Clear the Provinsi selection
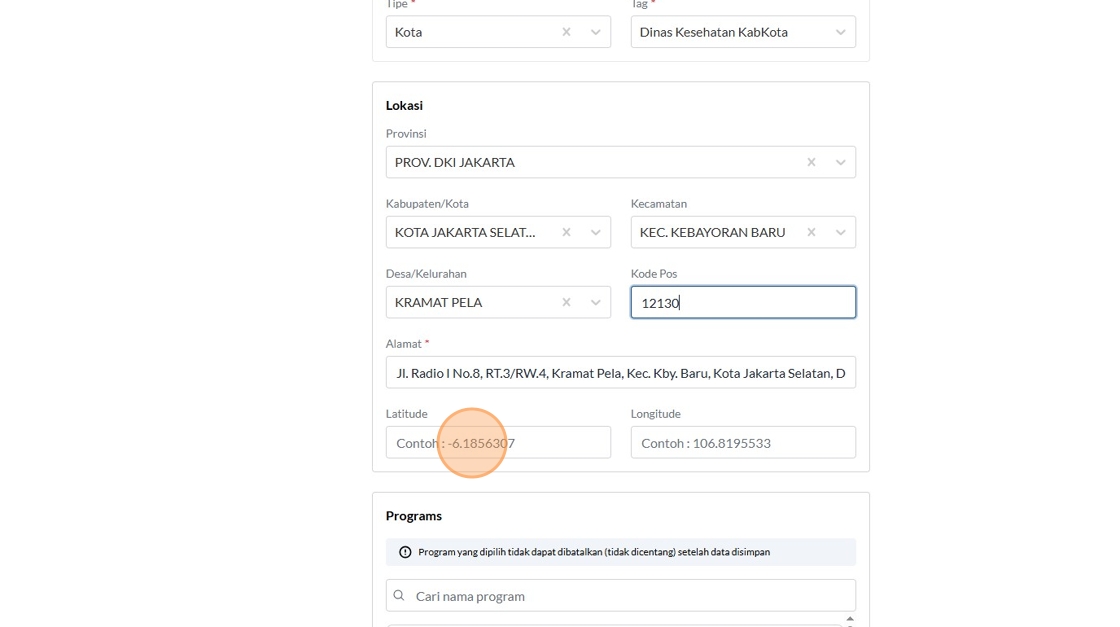 811,162
